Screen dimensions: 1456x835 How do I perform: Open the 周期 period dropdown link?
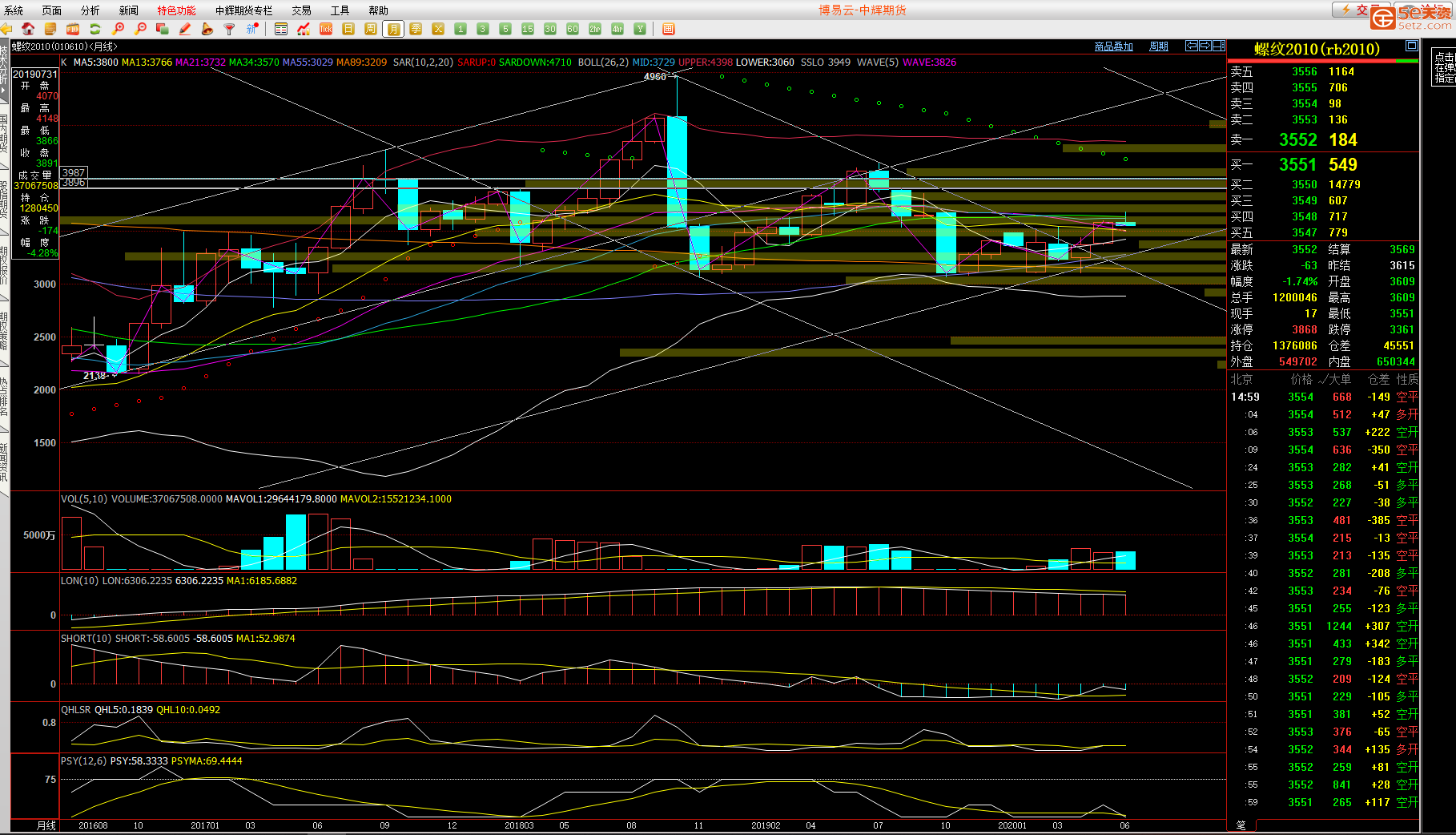[1159, 46]
